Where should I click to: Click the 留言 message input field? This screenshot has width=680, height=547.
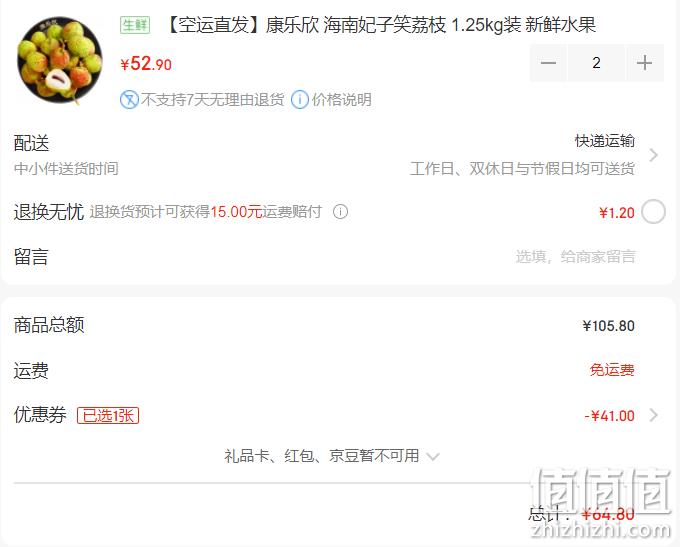[575, 256]
